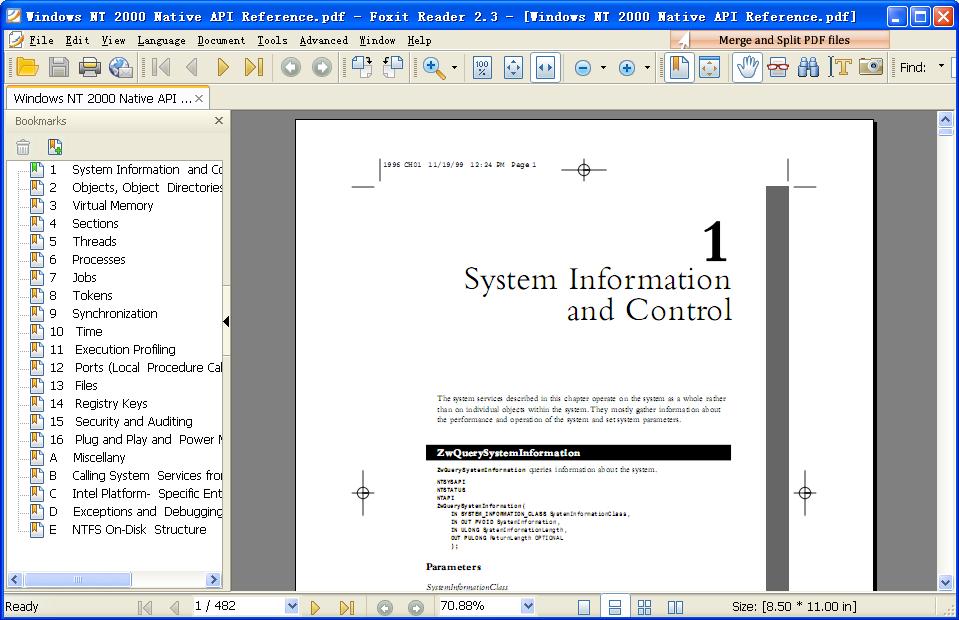The image size is (959, 620).
Task: Open a file with the folder icon
Action: click(x=28, y=67)
